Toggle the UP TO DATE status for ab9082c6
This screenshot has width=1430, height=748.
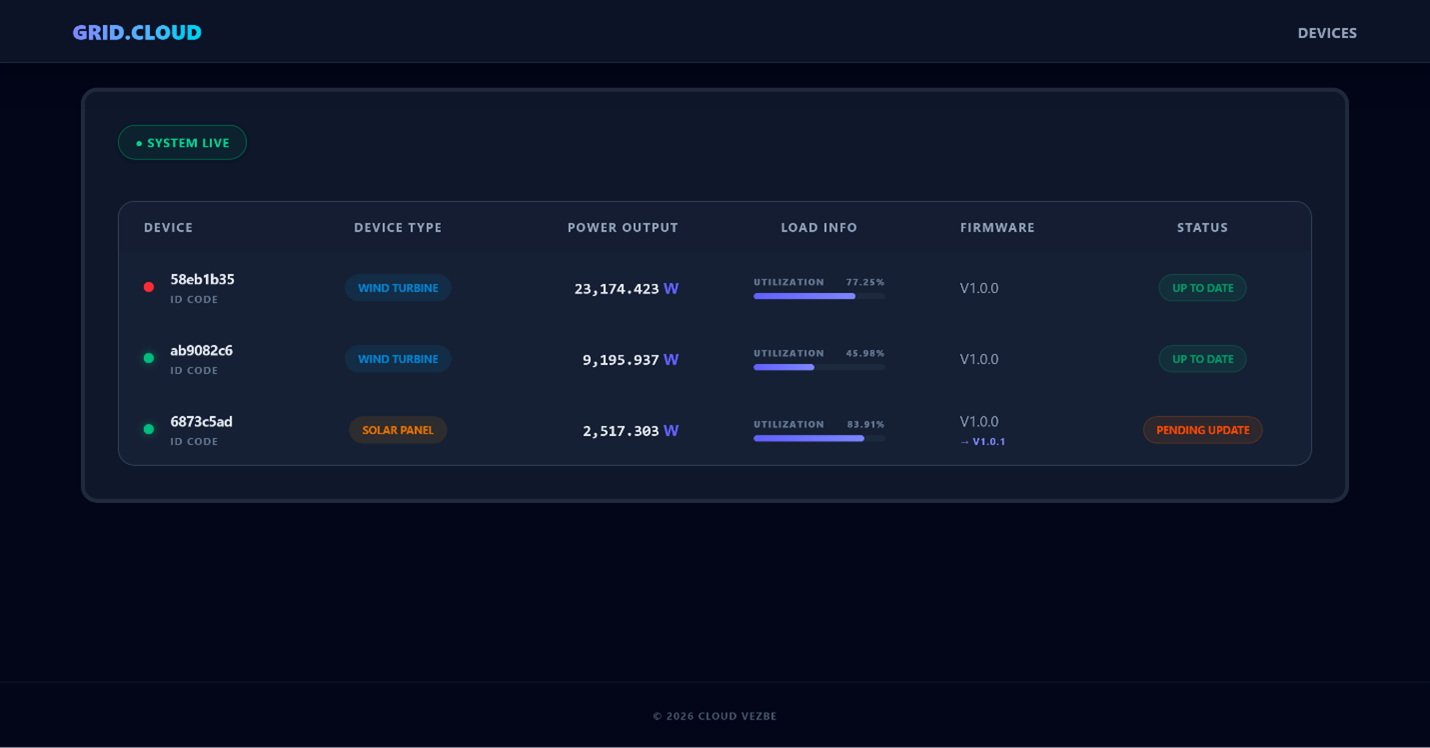(x=1202, y=358)
